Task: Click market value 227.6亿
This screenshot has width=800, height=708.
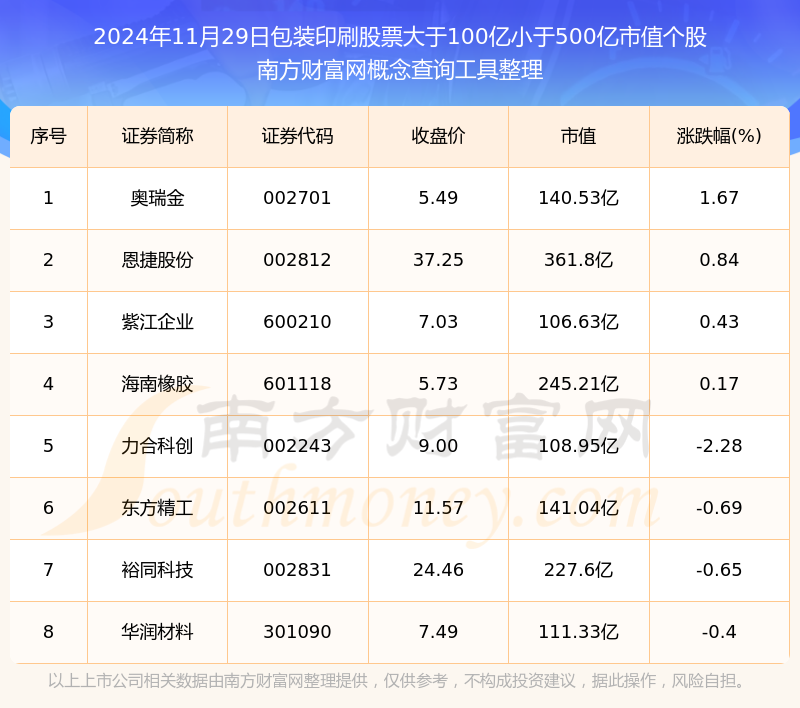Action: click(x=579, y=570)
